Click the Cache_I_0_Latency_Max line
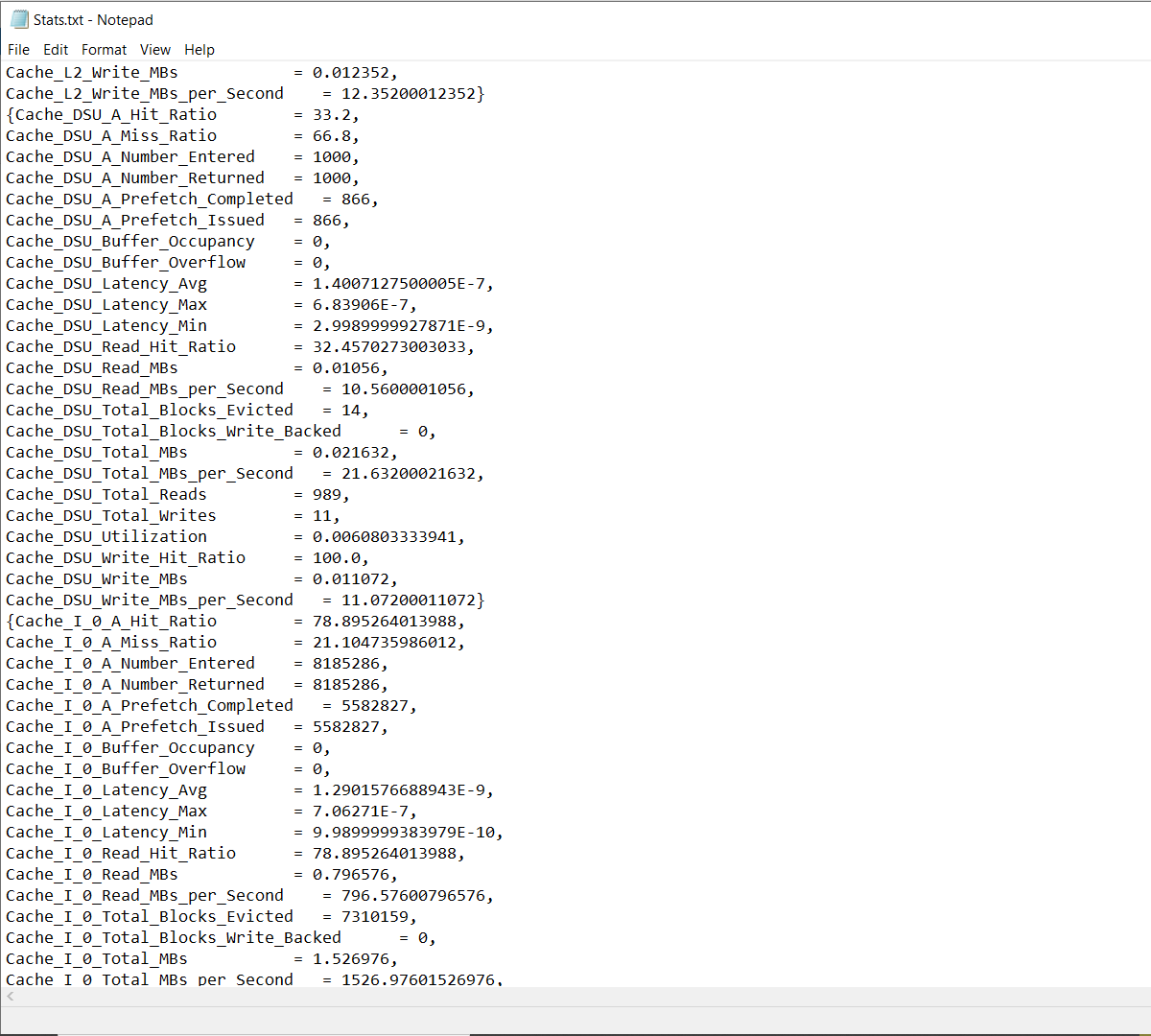Image resolution: width=1151 pixels, height=1036 pixels. tap(211, 812)
